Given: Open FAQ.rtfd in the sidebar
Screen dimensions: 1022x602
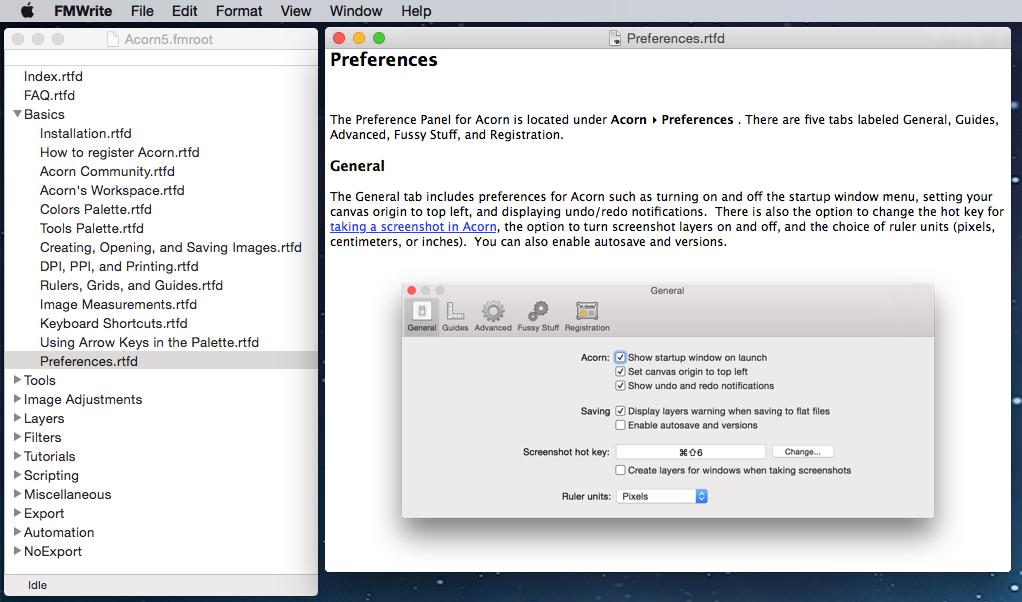Looking at the screenshot, I should tap(50, 95).
